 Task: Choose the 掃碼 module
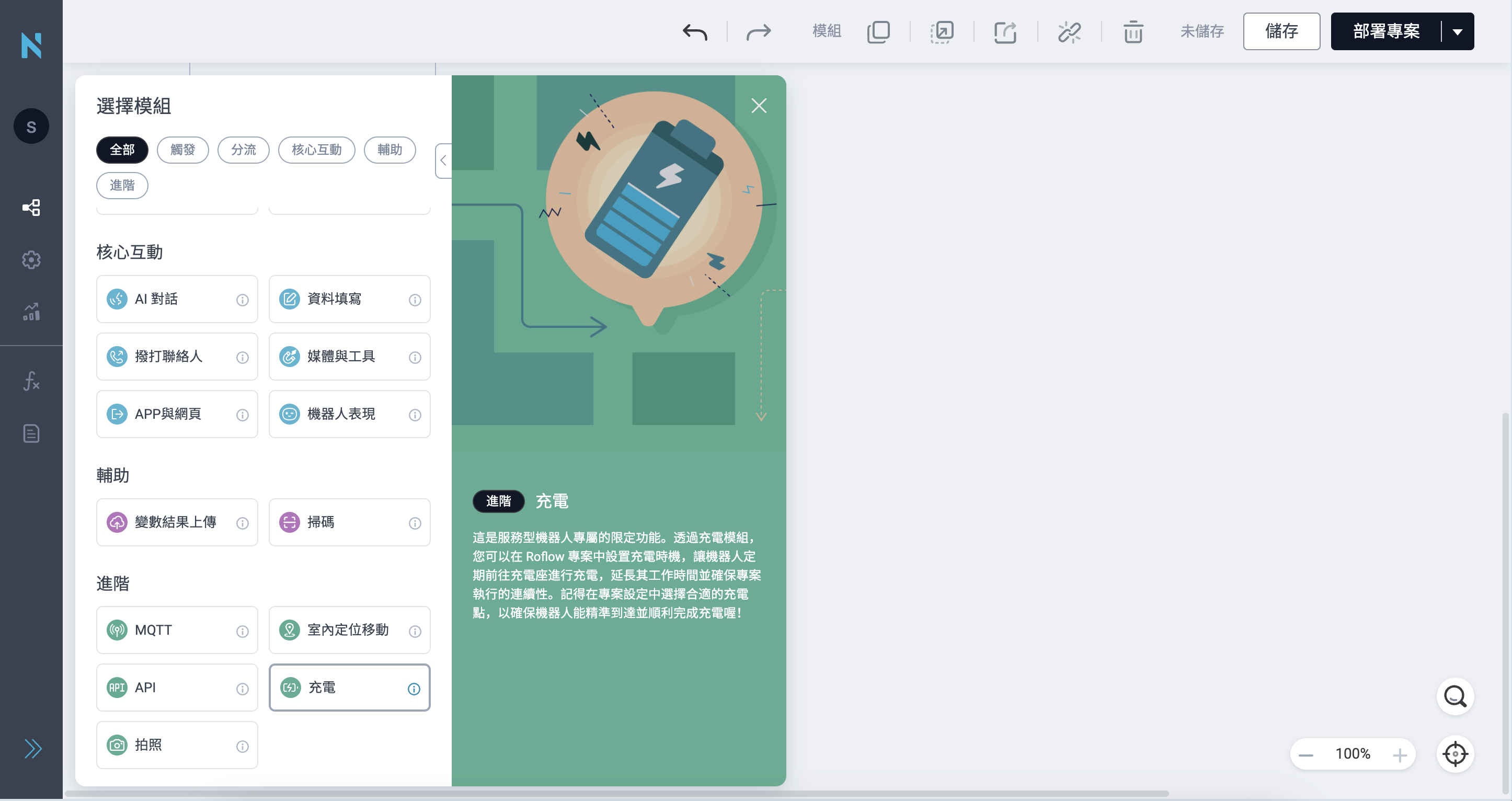[349, 522]
